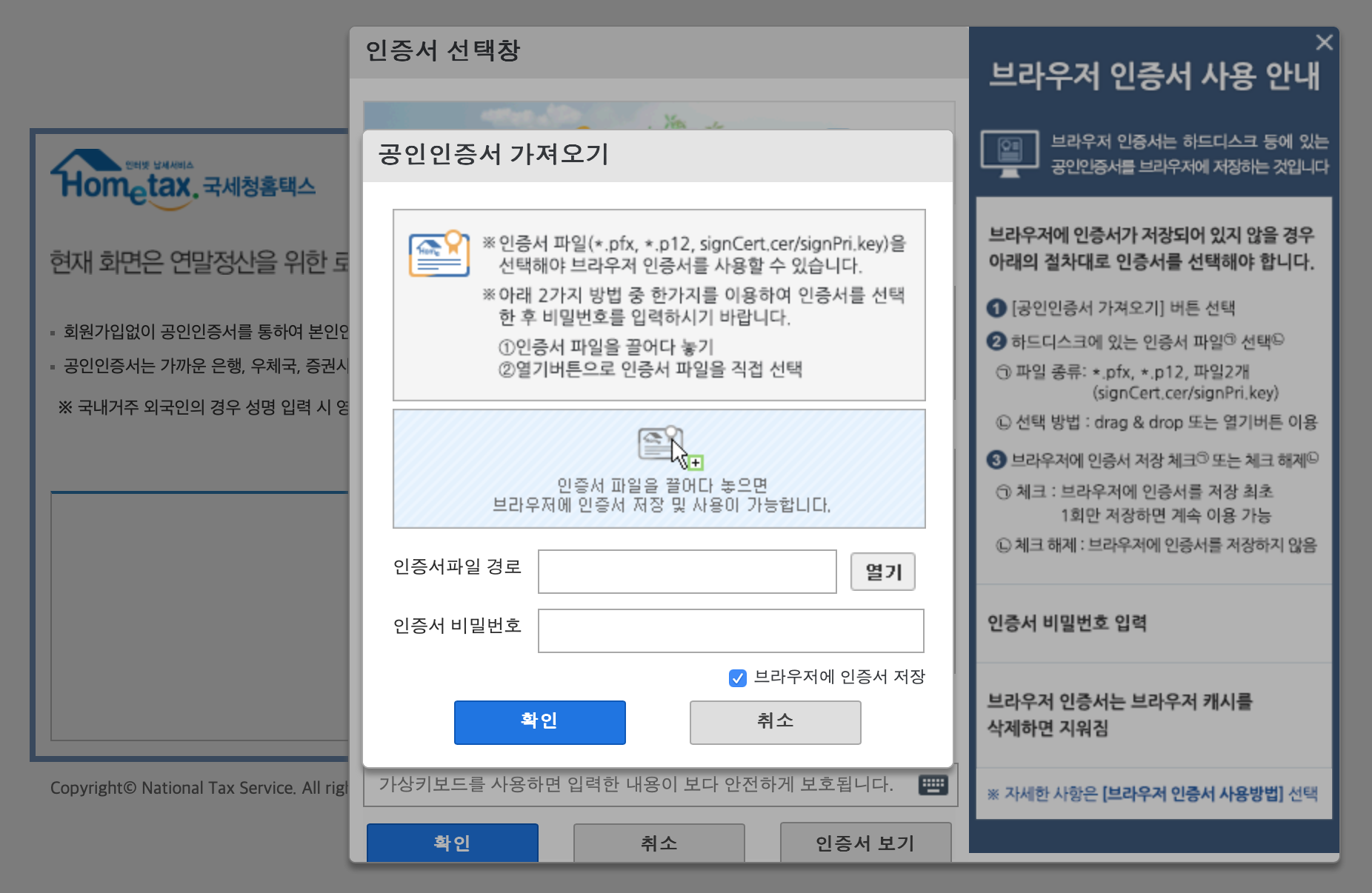The image size is (1372, 893).
Task: Click the 공인인증서 가져오기 dialog header
Action: tap(492, 155)
